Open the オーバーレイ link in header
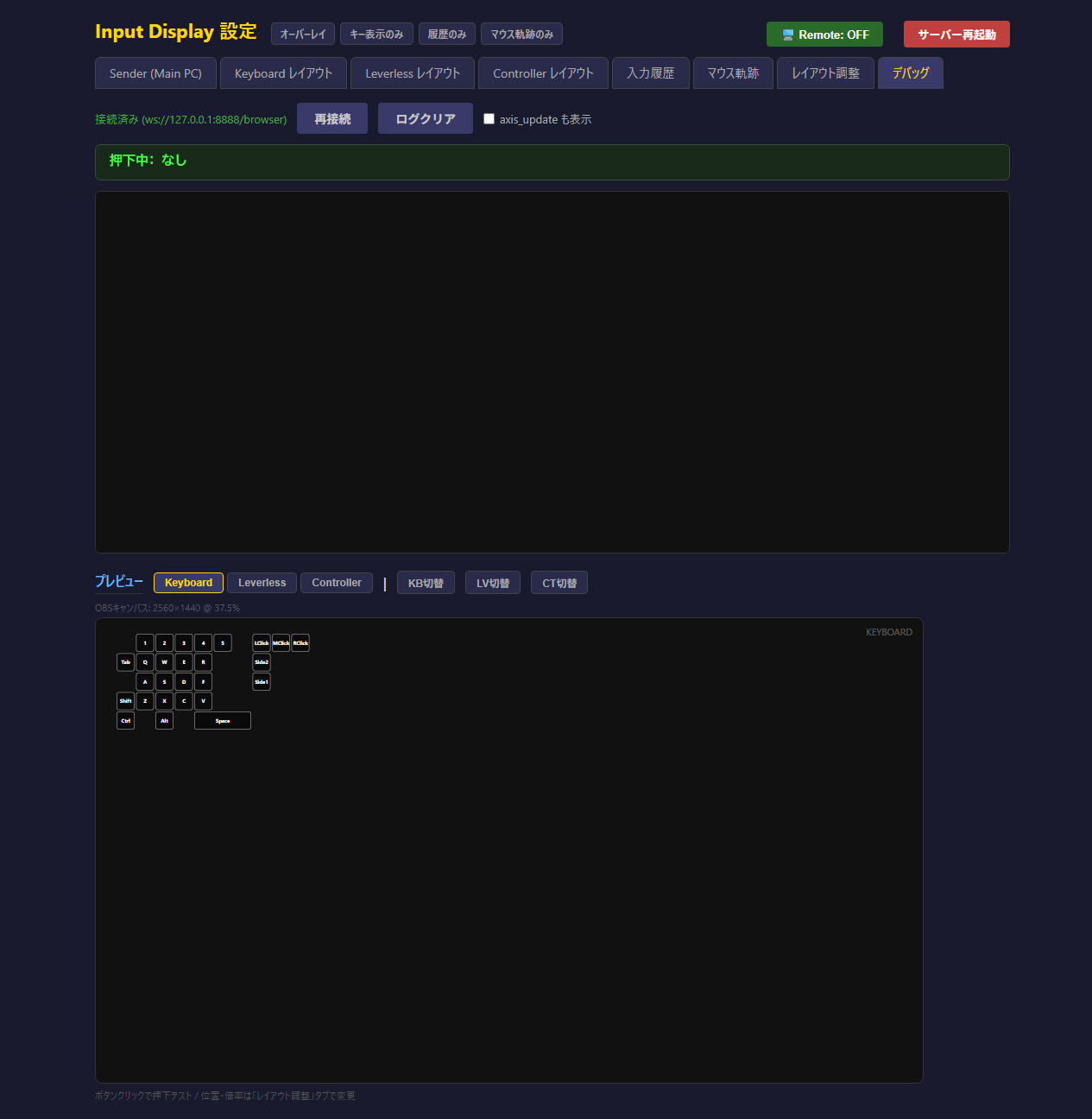Image resolution: width=1092 pixels, height=1119 pixels. (303, 35)
